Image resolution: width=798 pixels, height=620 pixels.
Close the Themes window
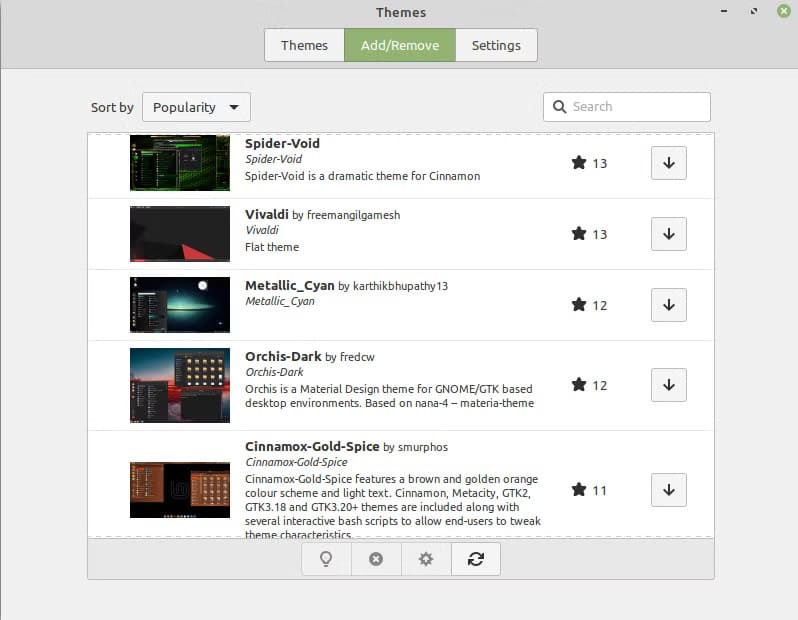784,11
